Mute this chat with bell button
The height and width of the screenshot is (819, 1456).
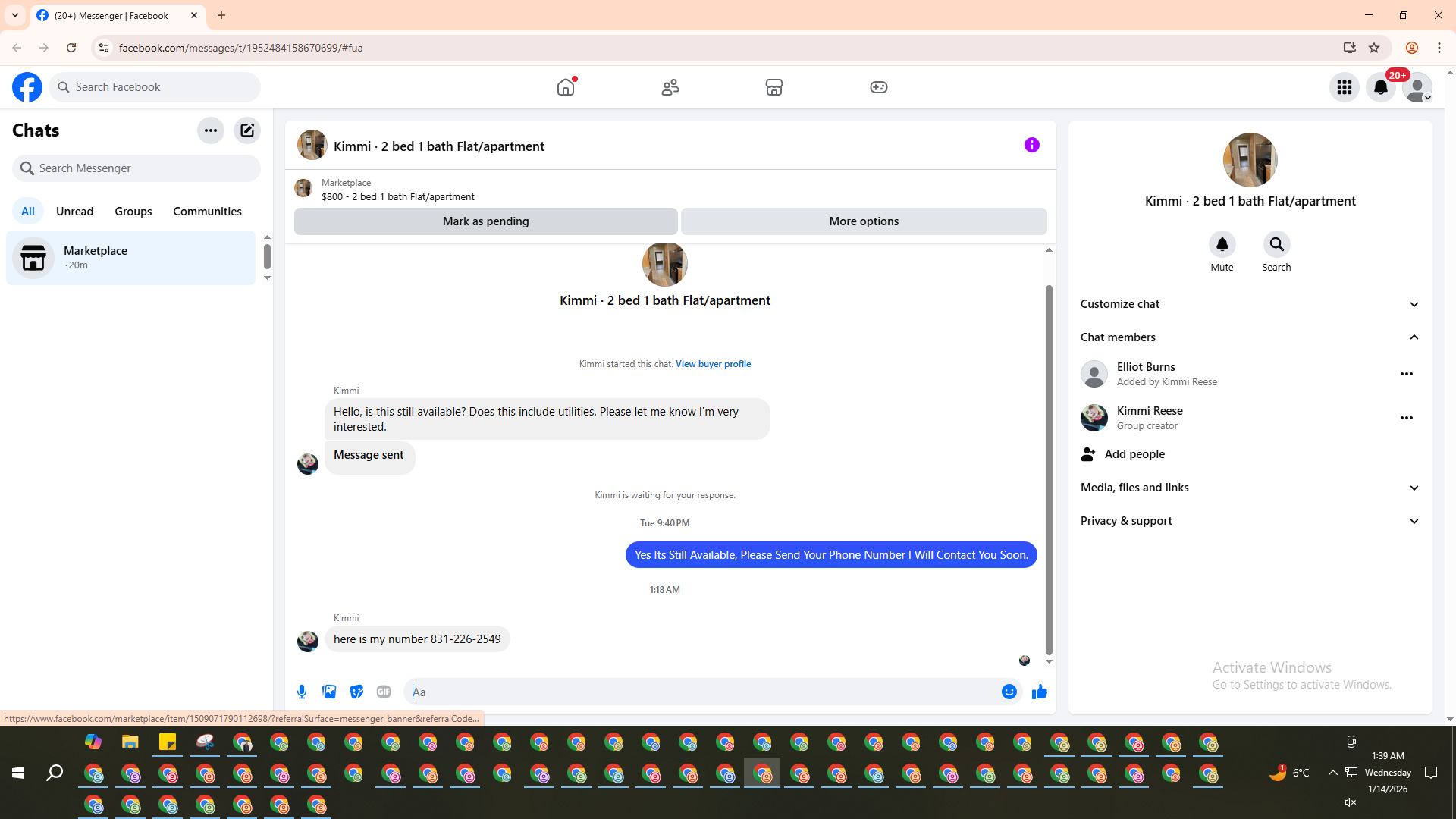point(1222,244)
